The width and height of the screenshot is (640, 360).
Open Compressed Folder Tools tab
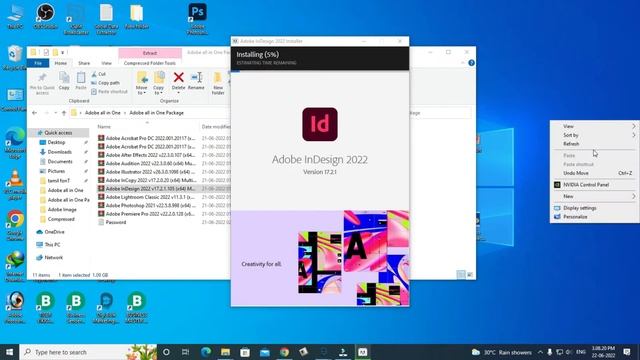click(150, 63)
